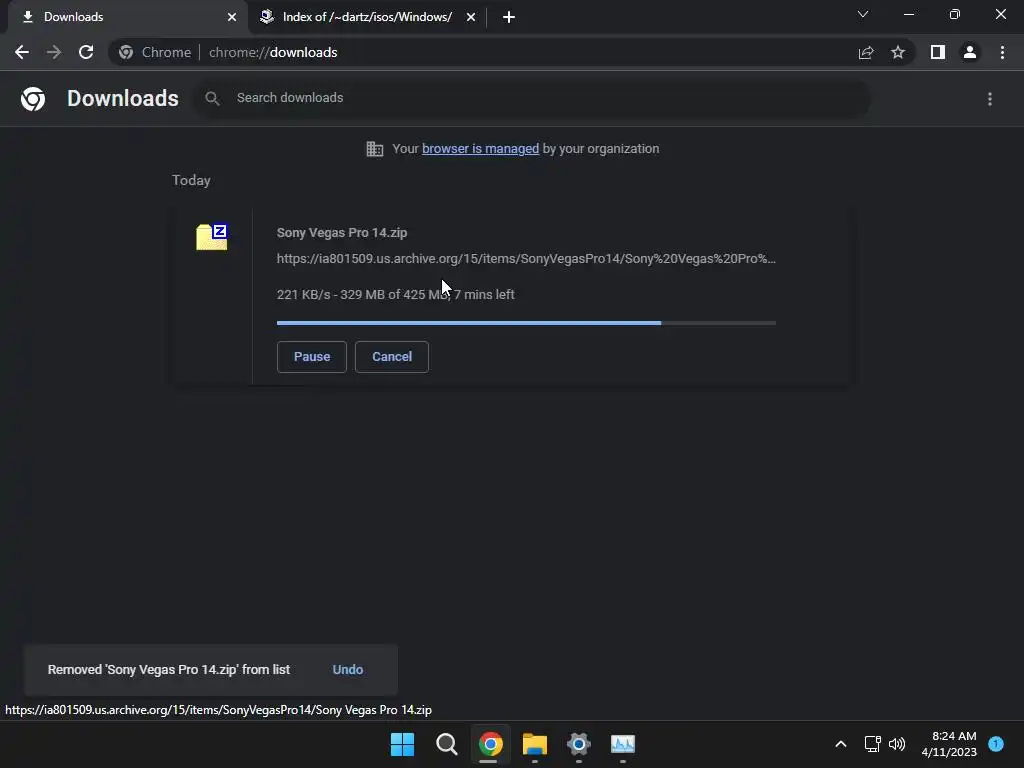The height and width of the screenshot is (768, 1024).
Task: Open Windows taskbar search
Action: (447, 744)
